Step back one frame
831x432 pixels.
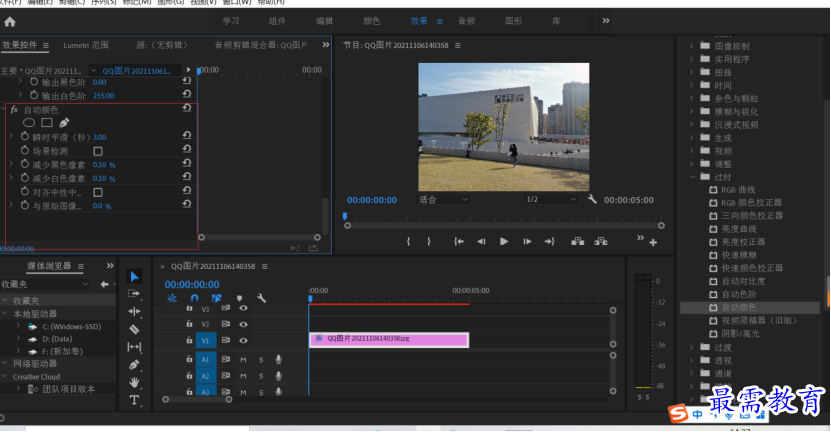coord(481,242)
